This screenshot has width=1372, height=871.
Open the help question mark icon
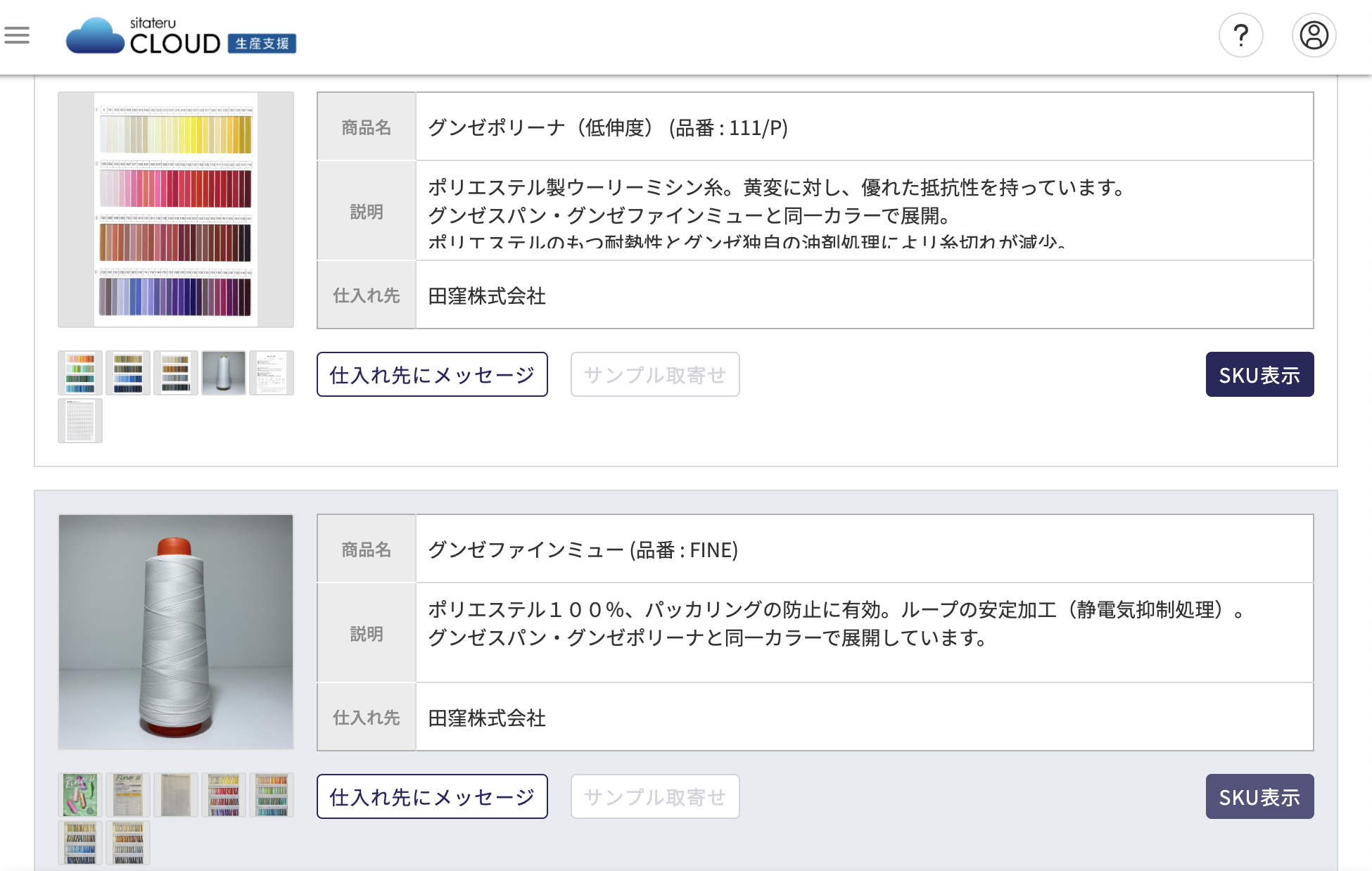(x=1240, y=35)
